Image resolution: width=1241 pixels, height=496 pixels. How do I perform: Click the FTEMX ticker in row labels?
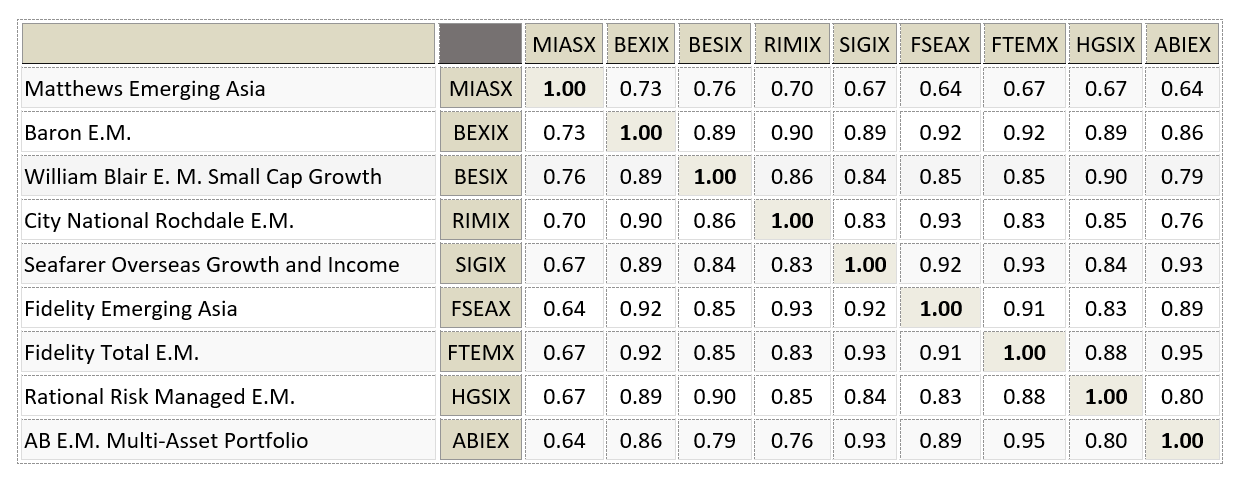[480, 352]
